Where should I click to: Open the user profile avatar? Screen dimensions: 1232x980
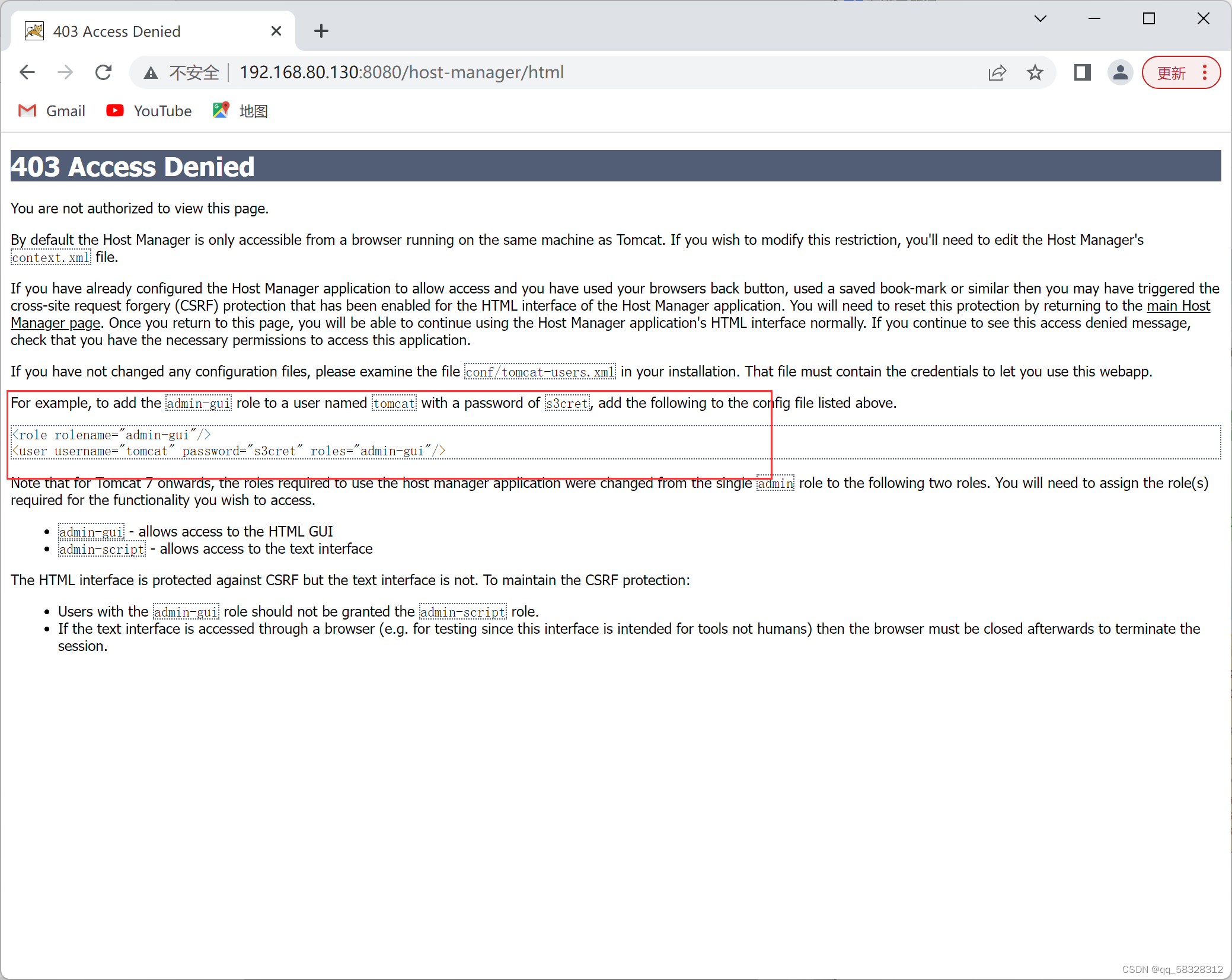point(1120,72)
